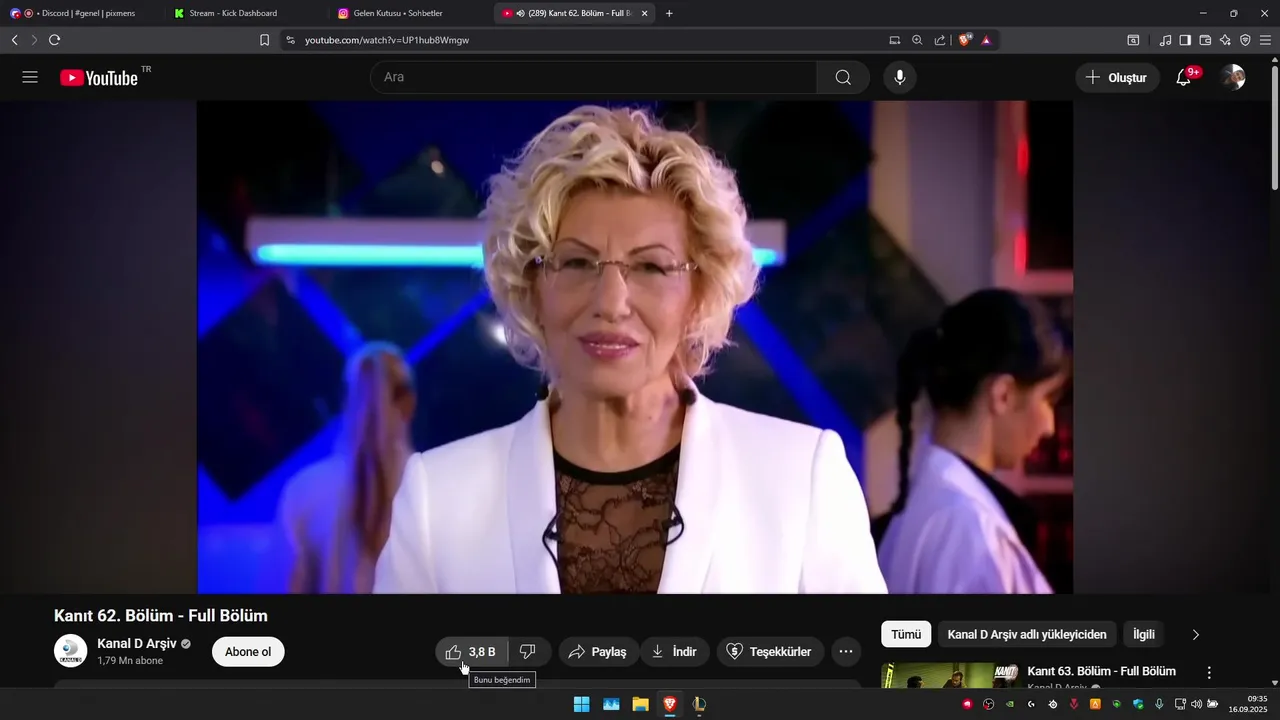Dislike the video with thumbs down

coord(529,652)
